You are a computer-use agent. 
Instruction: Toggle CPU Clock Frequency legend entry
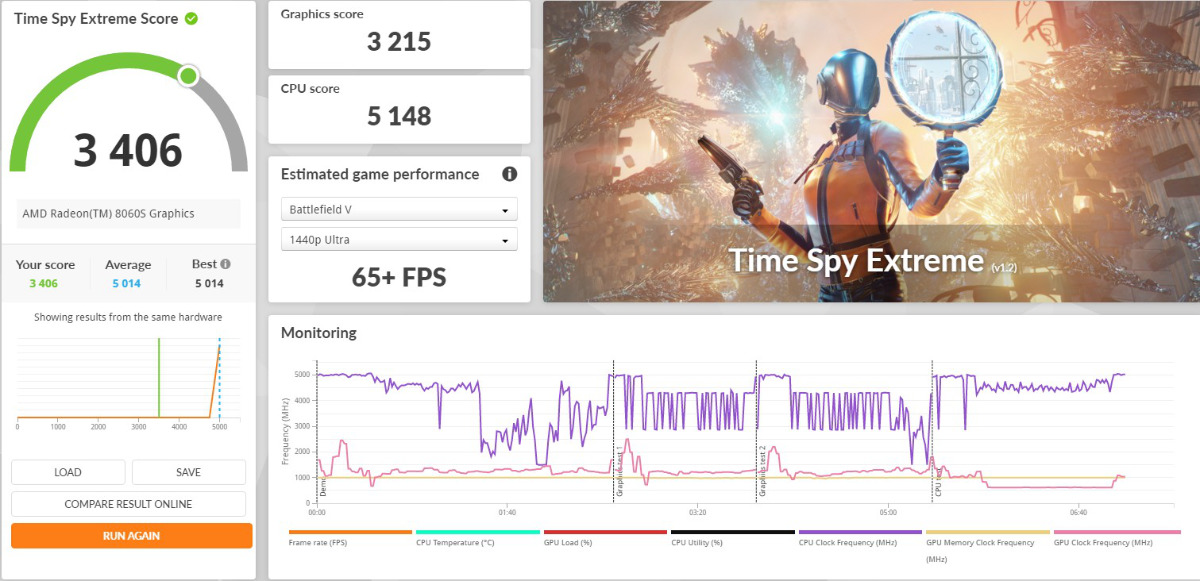tap(860, 538)
